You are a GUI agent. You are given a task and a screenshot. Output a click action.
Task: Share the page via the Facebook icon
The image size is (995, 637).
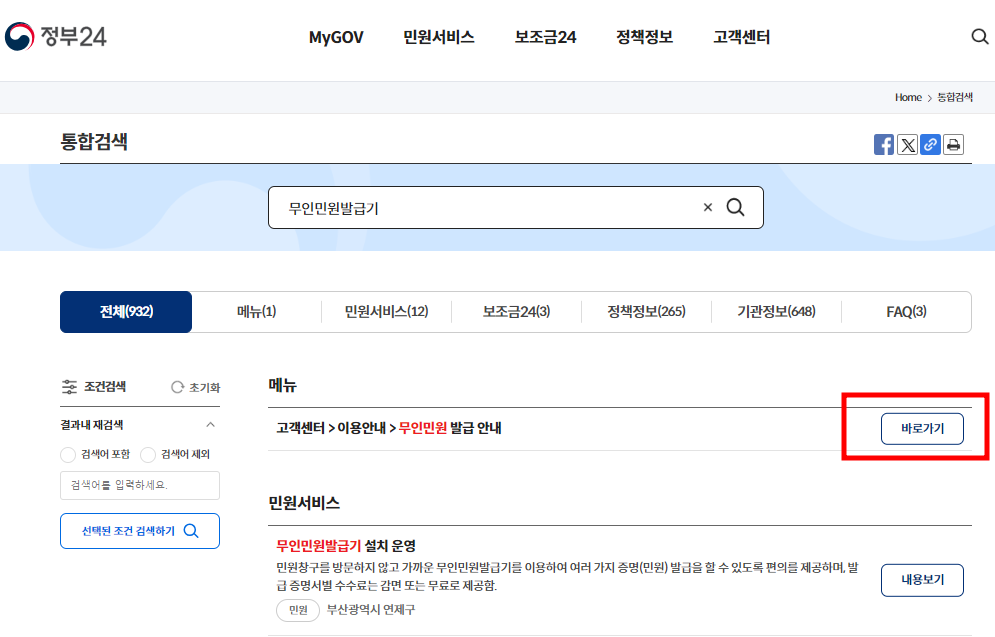point(883,144)
